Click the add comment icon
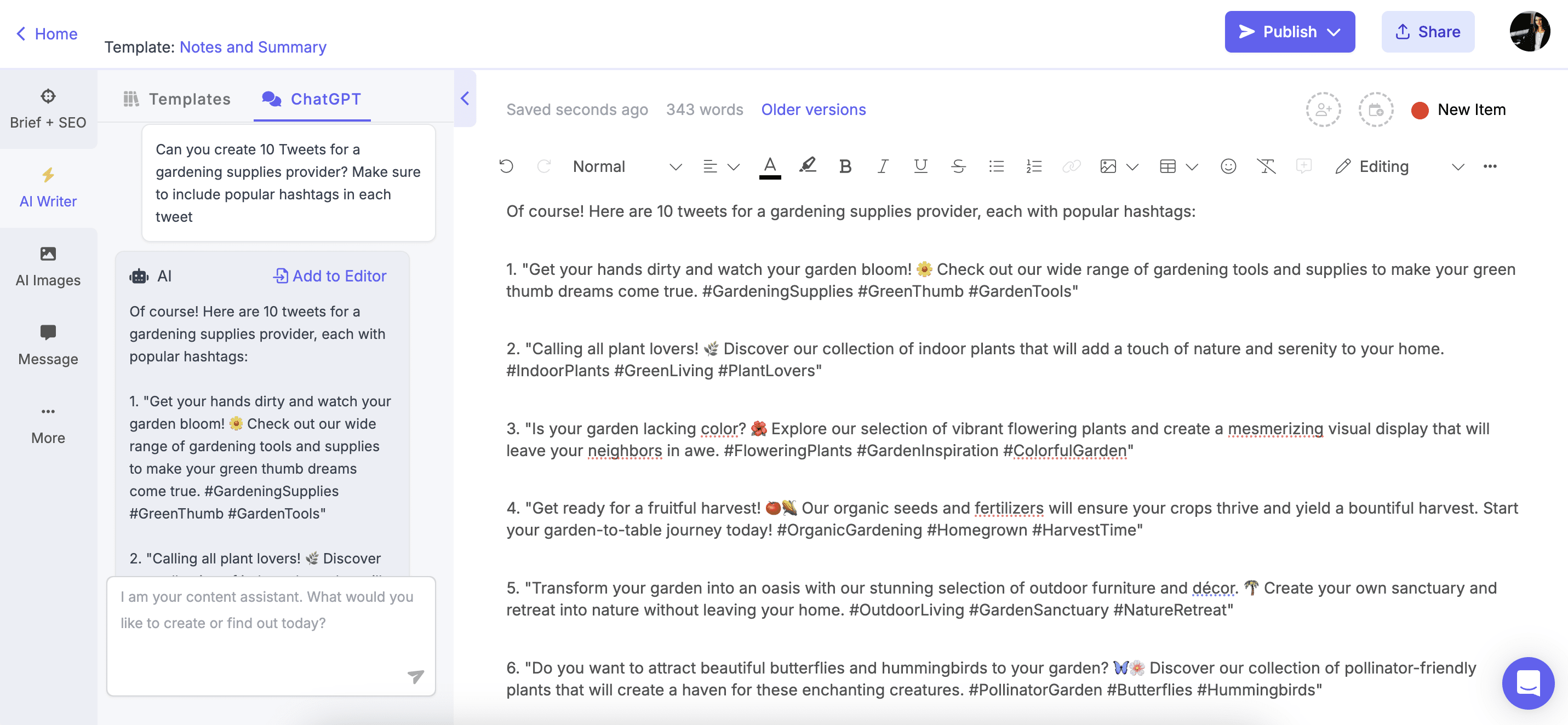The width and height of the screenshot is (1568, 725). pyautogui.click(x=1304, y=166)
